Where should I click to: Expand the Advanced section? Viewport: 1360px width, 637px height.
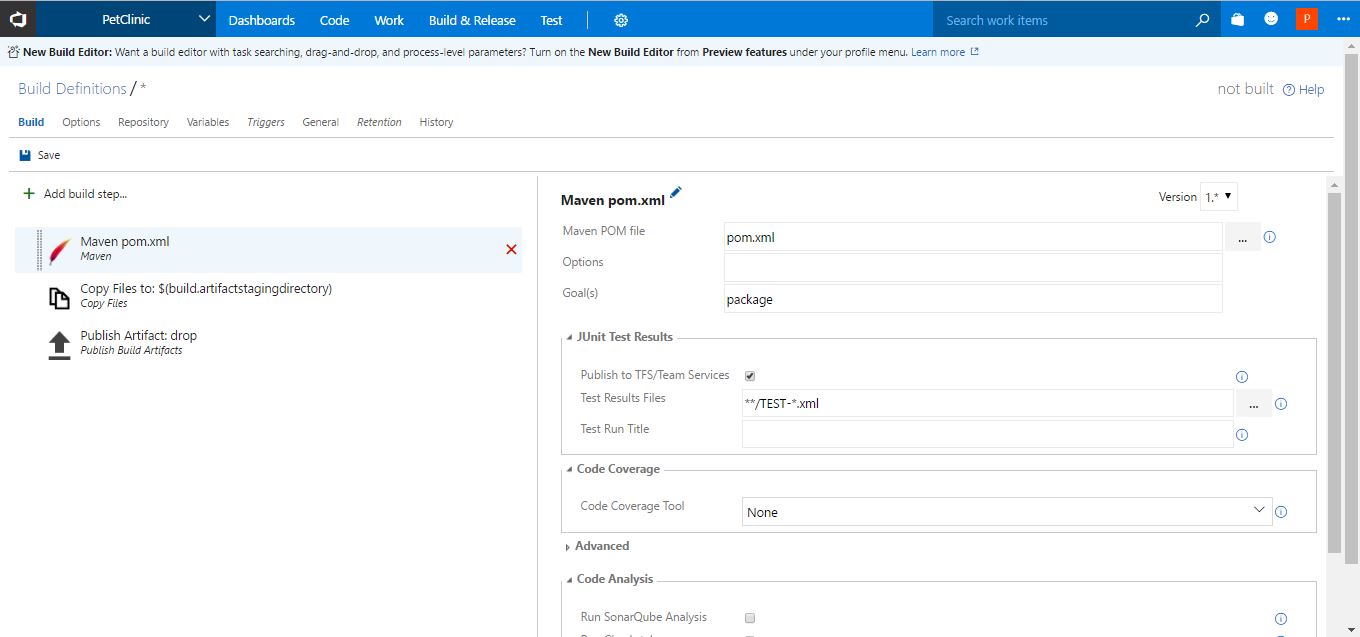point(596,546)
